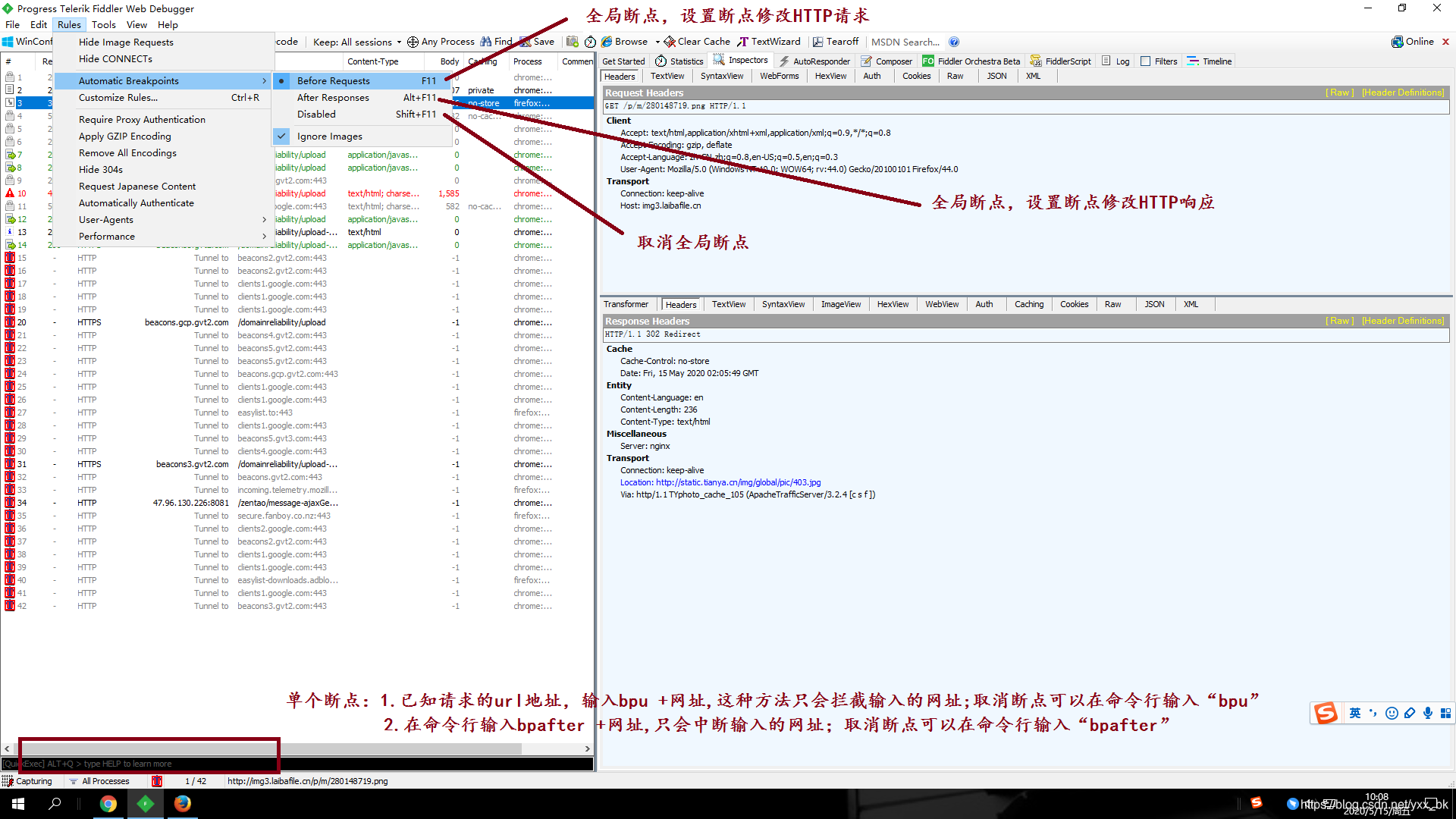The width and height of the screenshot is (1456, 819).
Task: Click the red breakpoint indicator in status bar
Action: pos(157,781)
